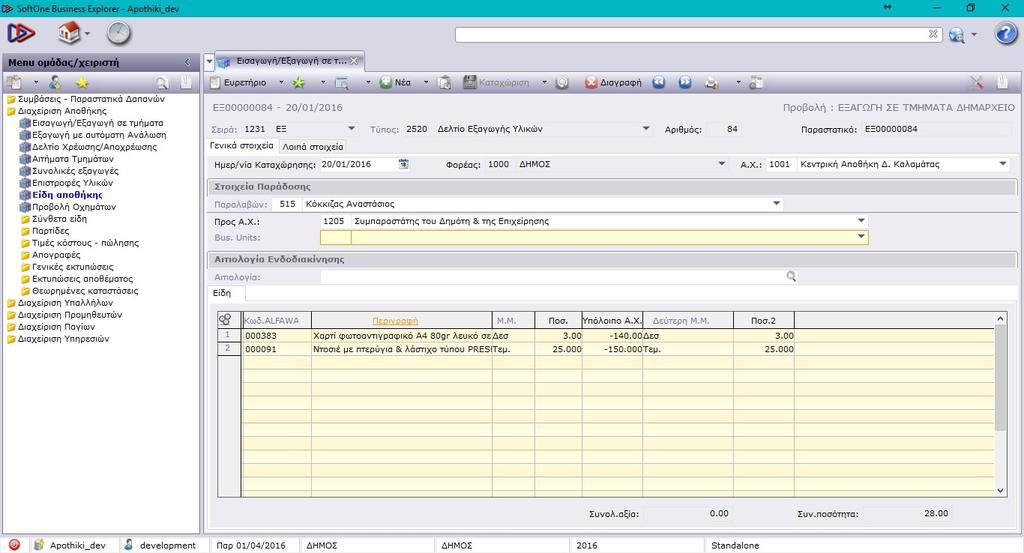1024x553 pixels.
Task: Click the clock icon in top toolbar
Action: (119, 33)
